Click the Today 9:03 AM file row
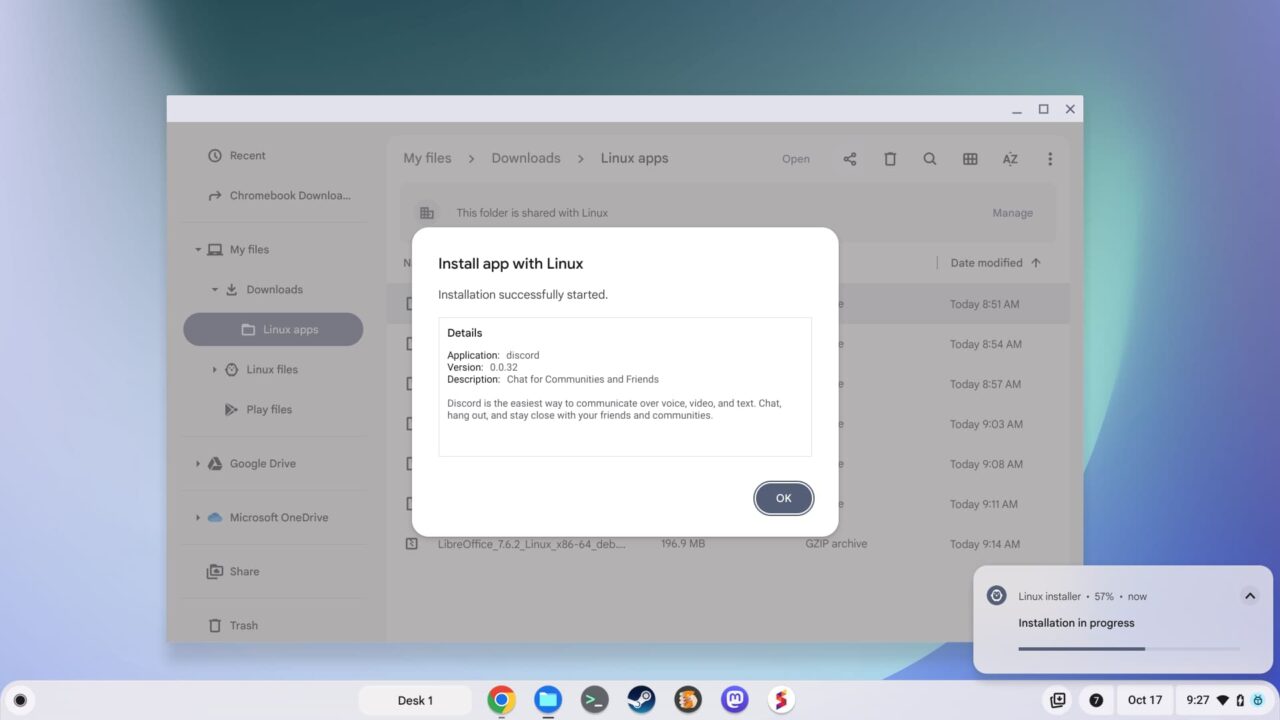This screenshot has height=720, width=1280. click(728, 424)
